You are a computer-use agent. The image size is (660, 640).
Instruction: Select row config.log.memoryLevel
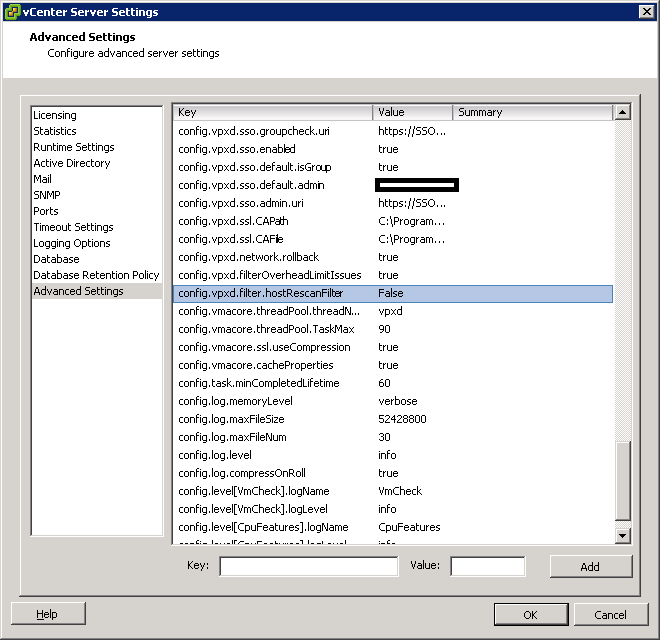(x=393, y=402)
